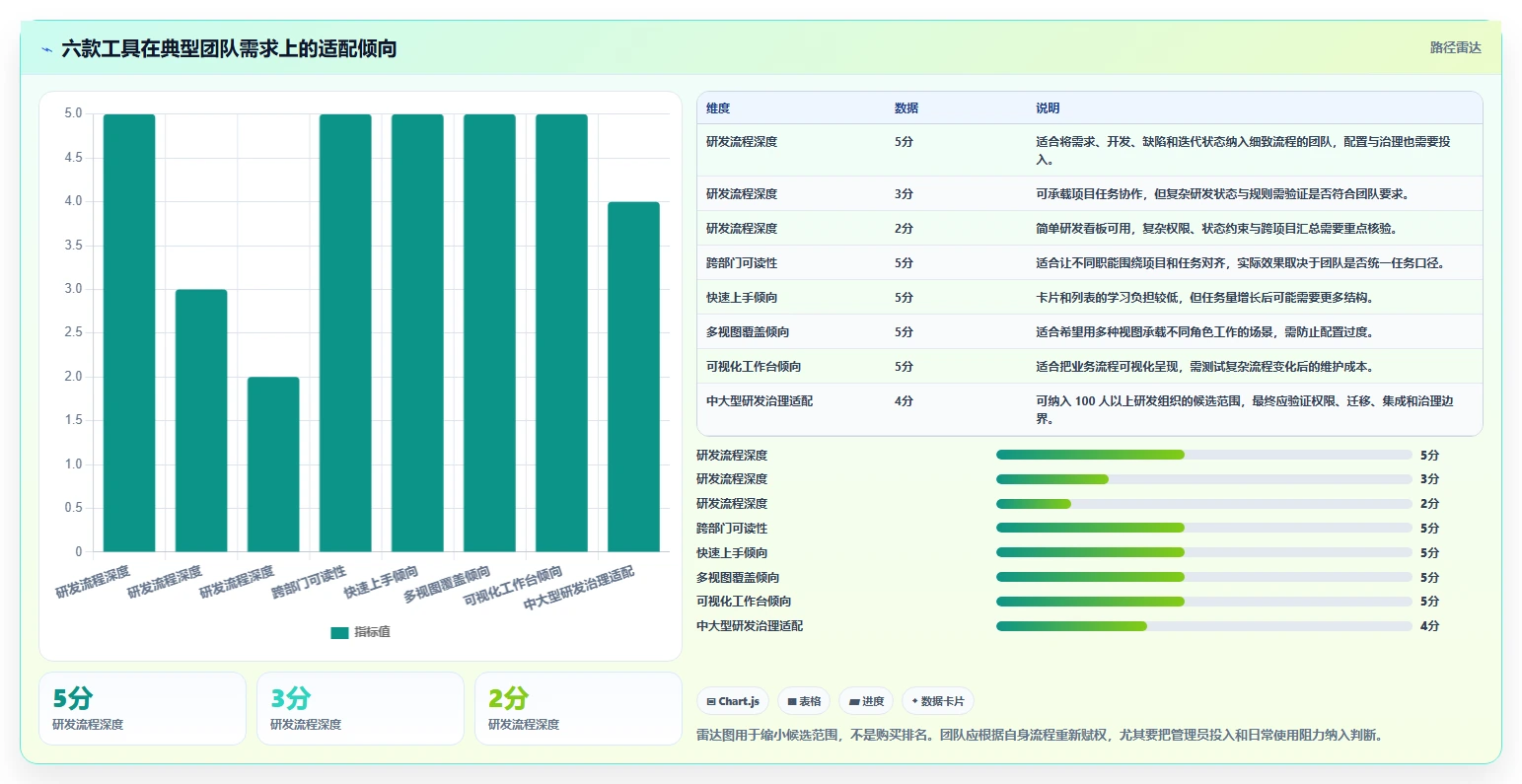This screenshot has height=784, width=1522.
Task: Open the 2分 研发流程深度 data card
Action: (x=578, y=709)
